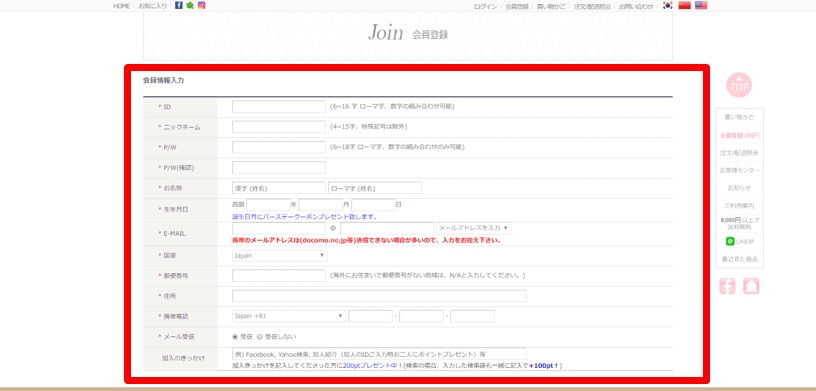Screen dimensions: 816x391
Task: Open 注文/配送照会 in top menu
Action: (x=592, y=6)
